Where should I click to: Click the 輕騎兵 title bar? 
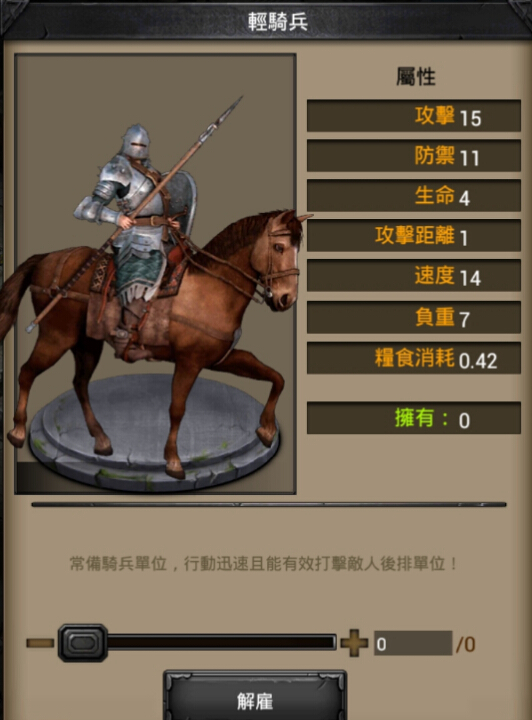266,22
